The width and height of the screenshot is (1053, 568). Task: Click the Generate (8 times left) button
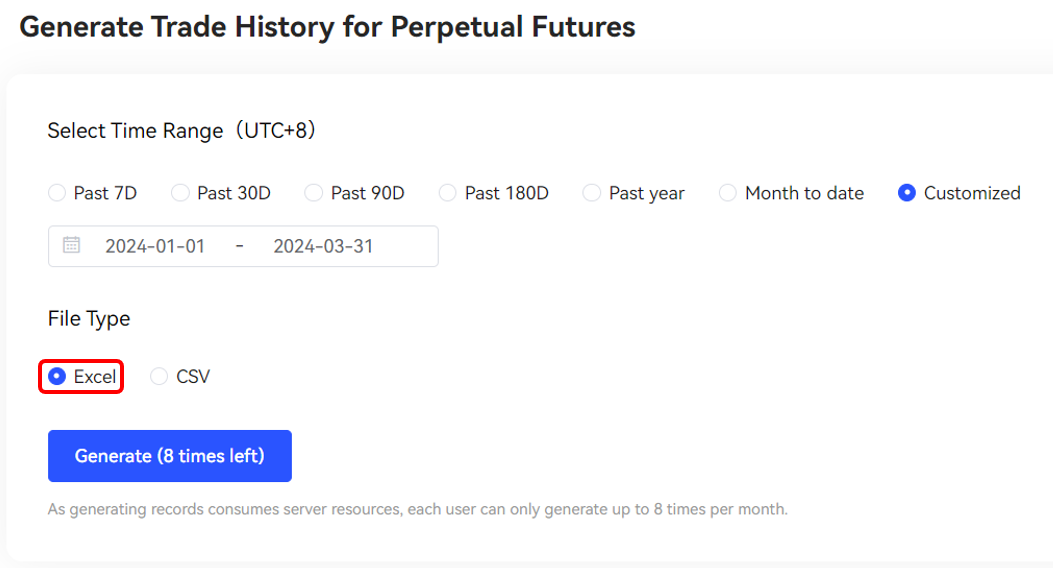click(x=170, y=456)
